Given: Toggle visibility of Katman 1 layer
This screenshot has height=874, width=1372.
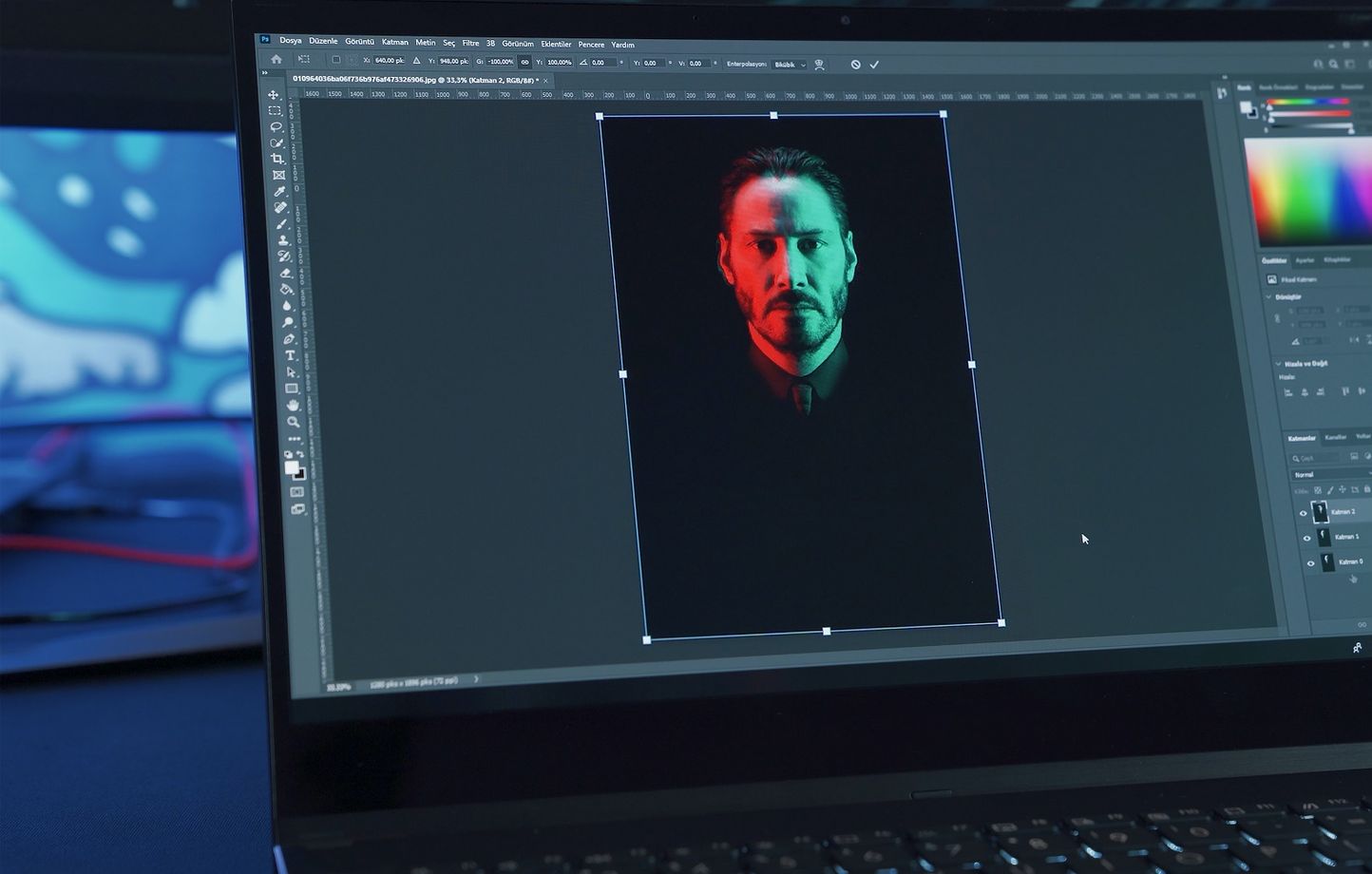Looking at the screenshot, I should click(x=1306, y=538).
